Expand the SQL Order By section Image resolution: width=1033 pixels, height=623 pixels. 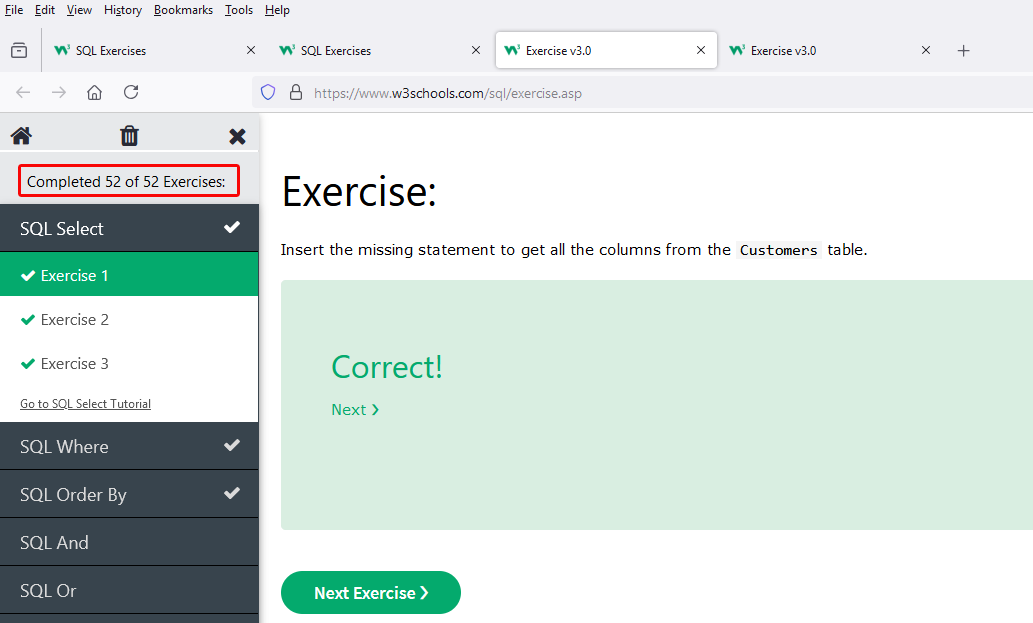[x=129, y=495]
